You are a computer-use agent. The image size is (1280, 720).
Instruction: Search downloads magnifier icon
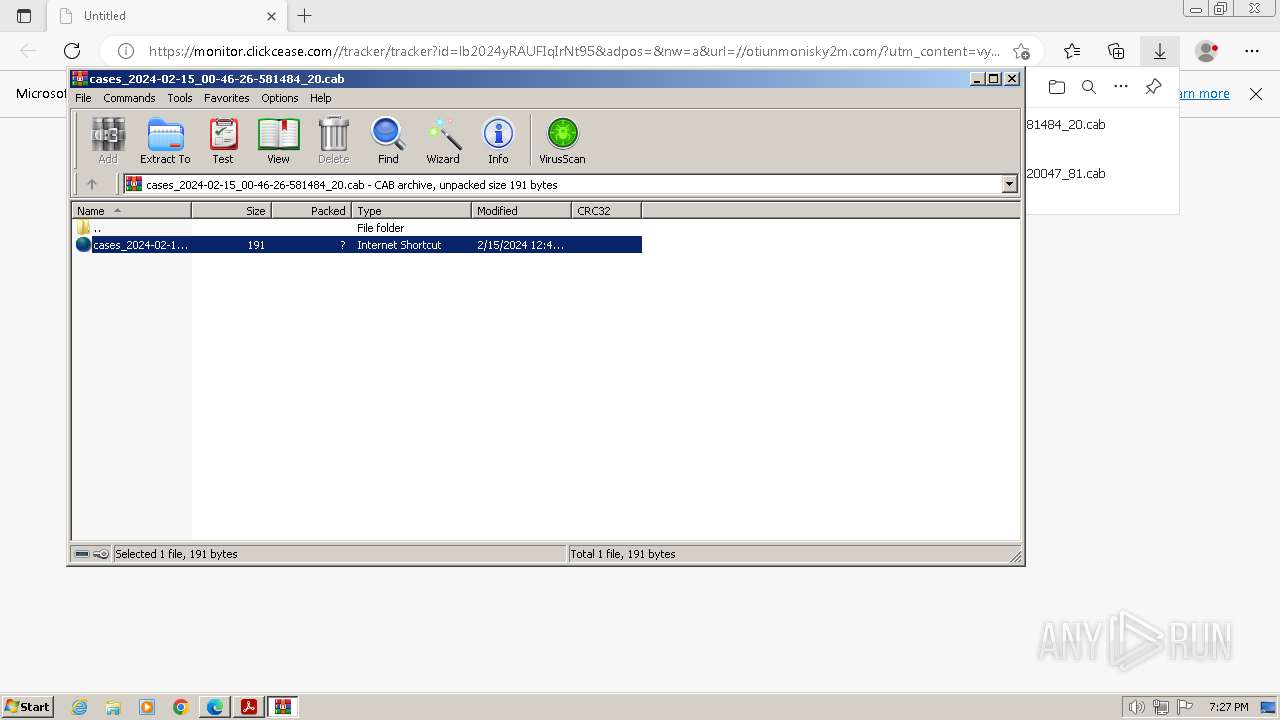coord(1089,87)
